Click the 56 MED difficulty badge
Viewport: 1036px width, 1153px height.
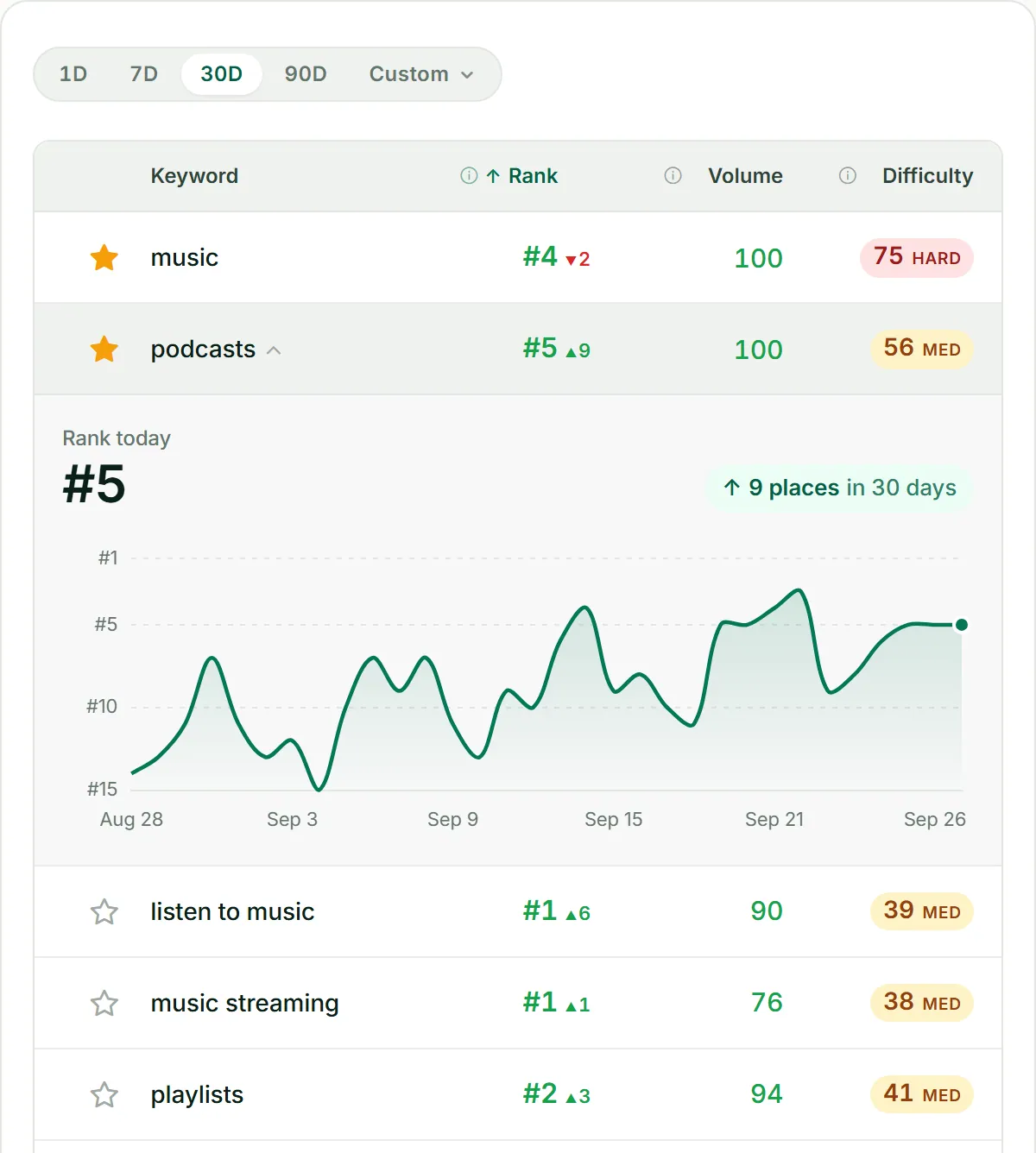click(x=922, y=349)
